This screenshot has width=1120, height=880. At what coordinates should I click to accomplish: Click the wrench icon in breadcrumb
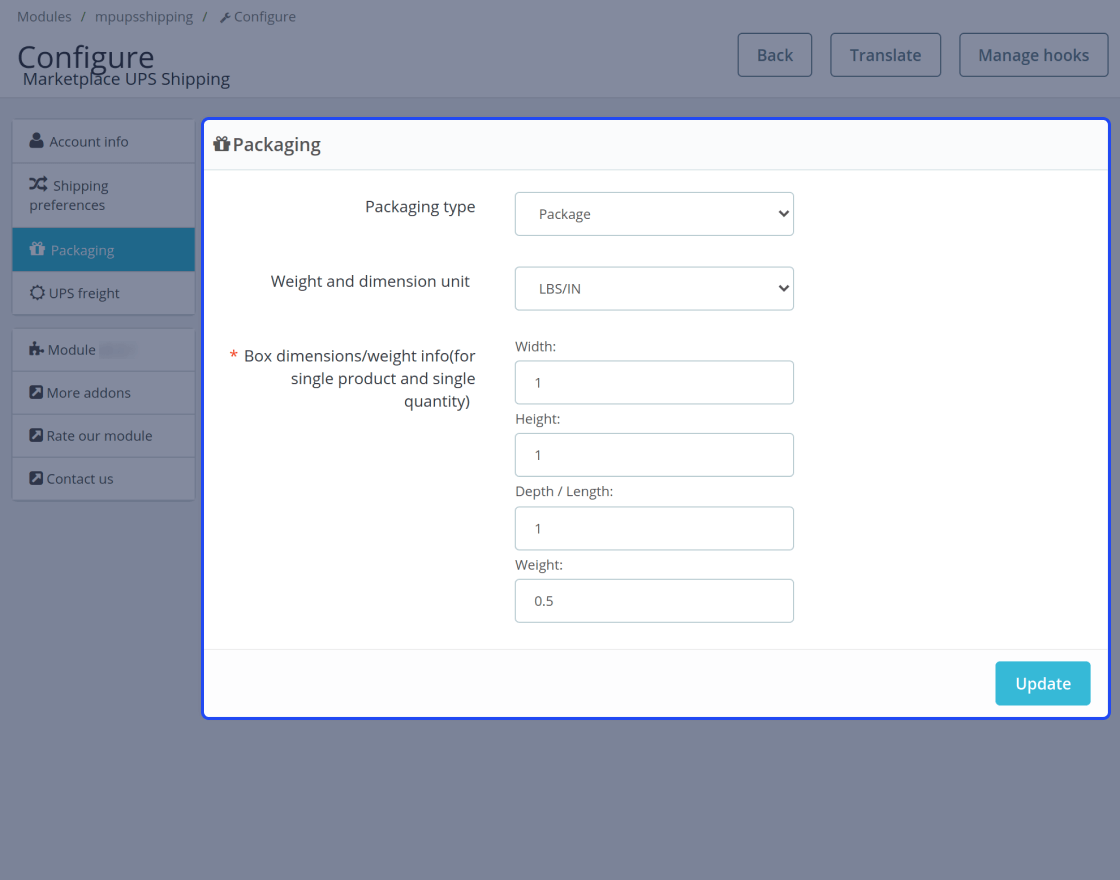point(225,17)
